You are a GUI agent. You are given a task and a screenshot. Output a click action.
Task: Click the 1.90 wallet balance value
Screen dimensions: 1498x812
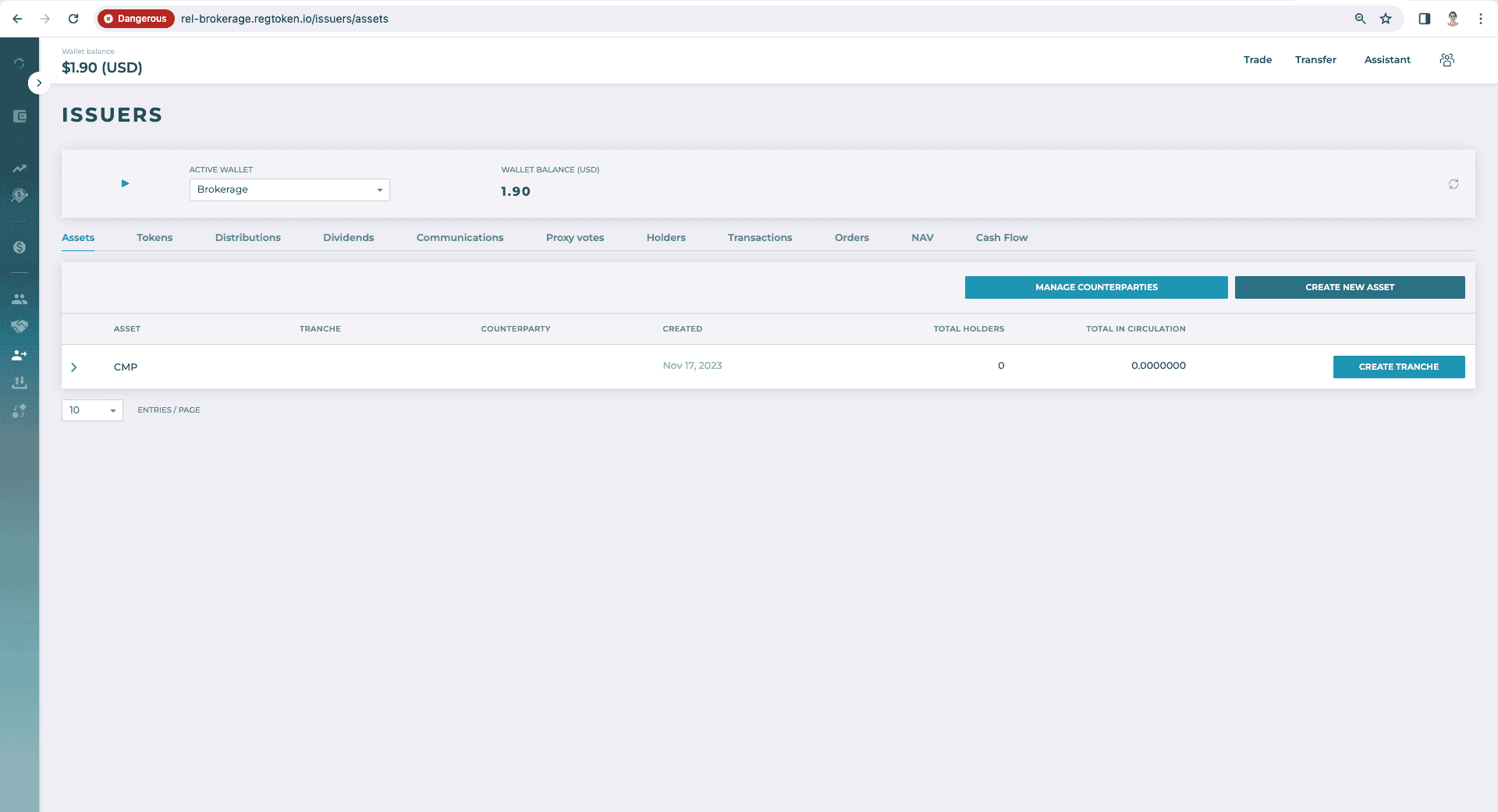pyautogui.click(x=516, y=192)
